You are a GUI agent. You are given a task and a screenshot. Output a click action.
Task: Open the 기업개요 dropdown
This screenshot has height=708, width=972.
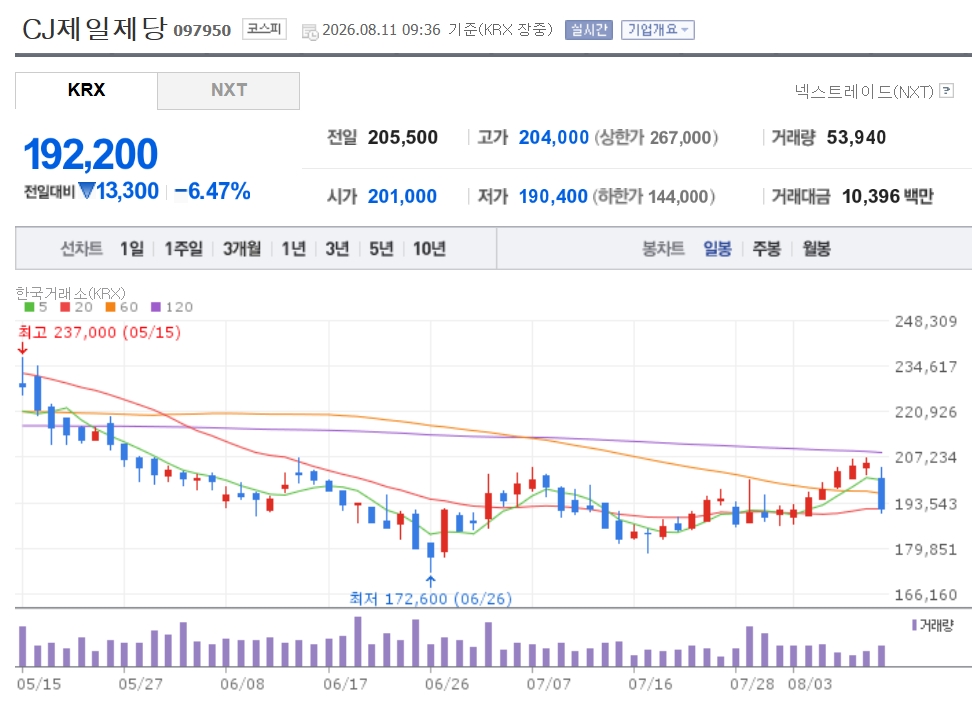tap(658, 30)
